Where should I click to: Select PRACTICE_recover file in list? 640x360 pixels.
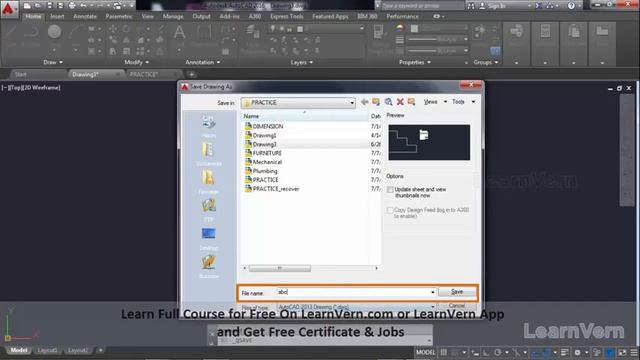click(x=272, y=189)
